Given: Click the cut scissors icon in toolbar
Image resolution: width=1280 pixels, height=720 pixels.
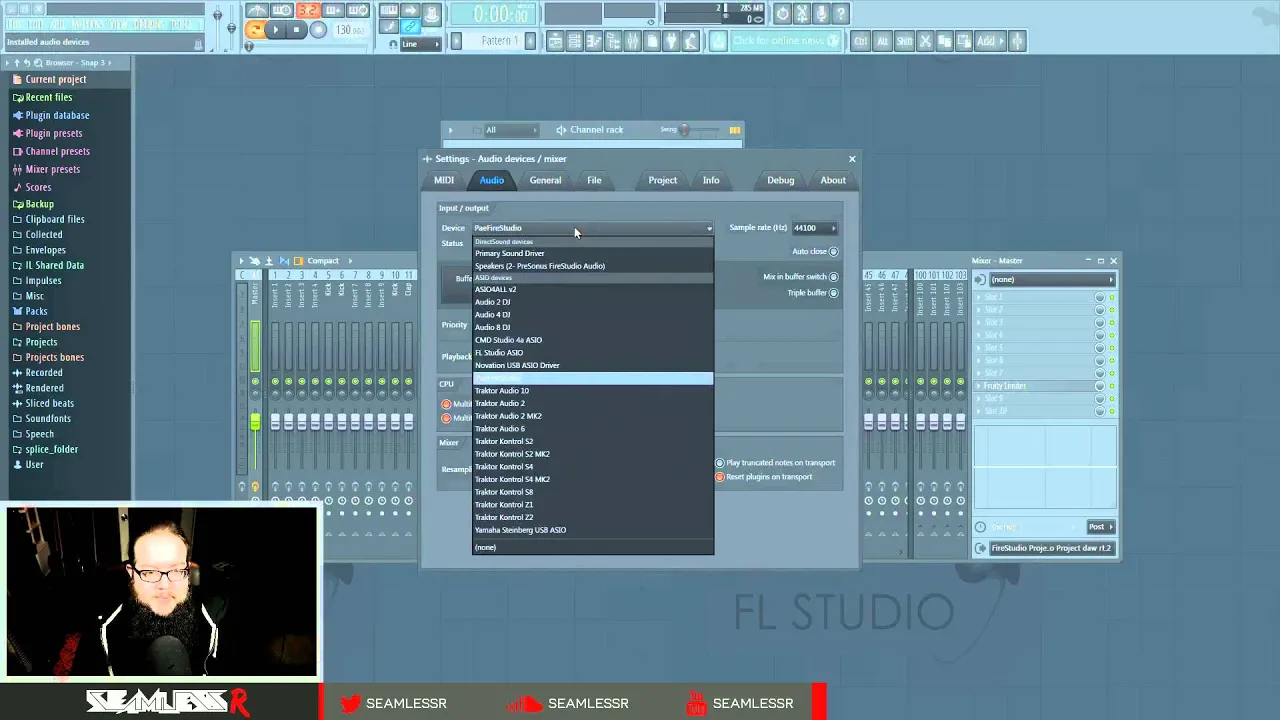Looking at the screenshot, I should (x=925, y=41).
